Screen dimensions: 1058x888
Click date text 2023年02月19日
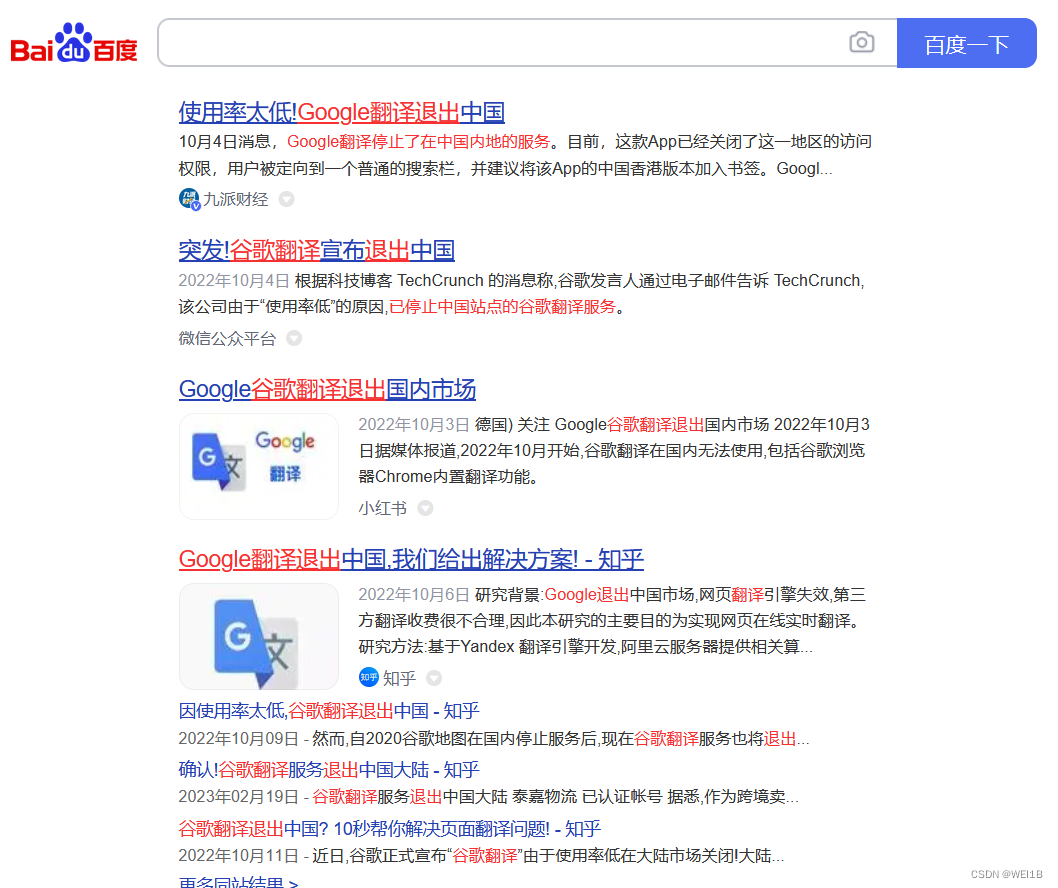(238, 797)
